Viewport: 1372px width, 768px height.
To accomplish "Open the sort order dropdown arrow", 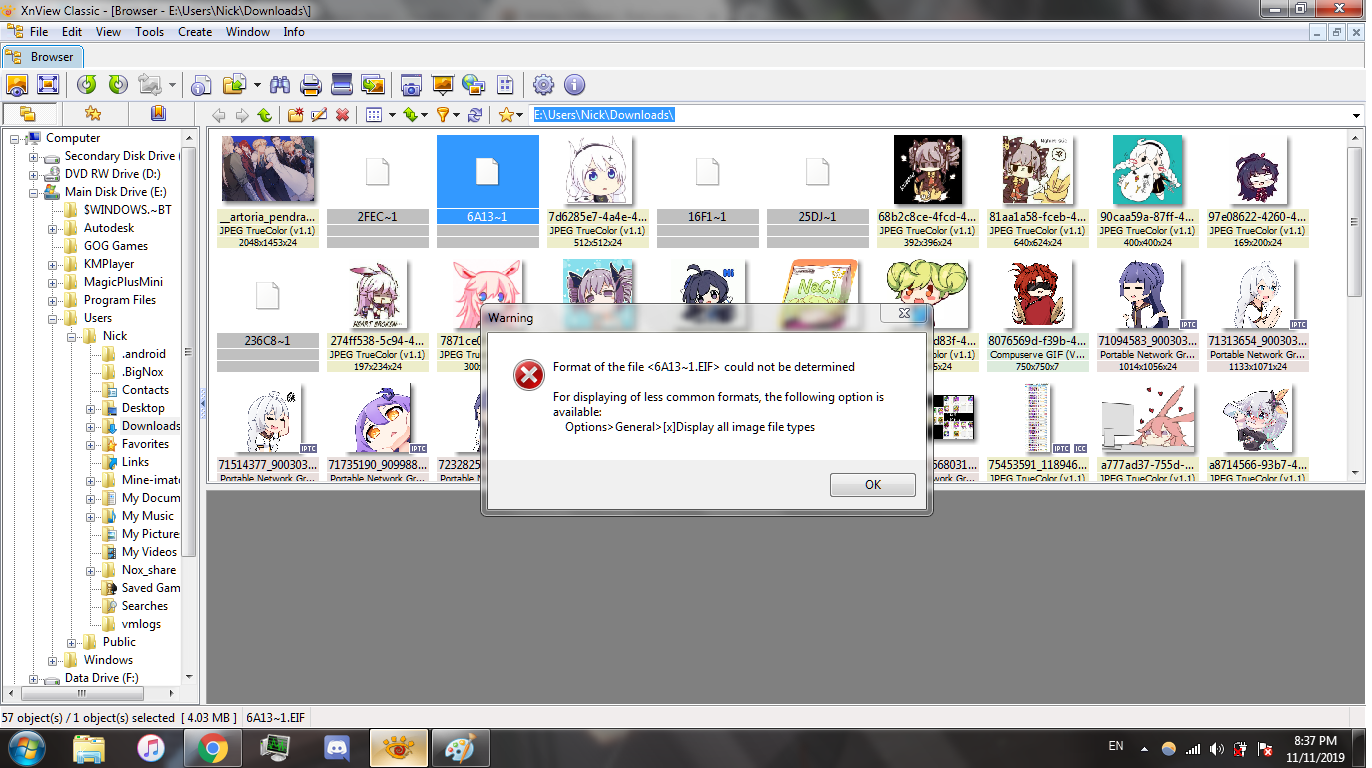I will [426, 115].
